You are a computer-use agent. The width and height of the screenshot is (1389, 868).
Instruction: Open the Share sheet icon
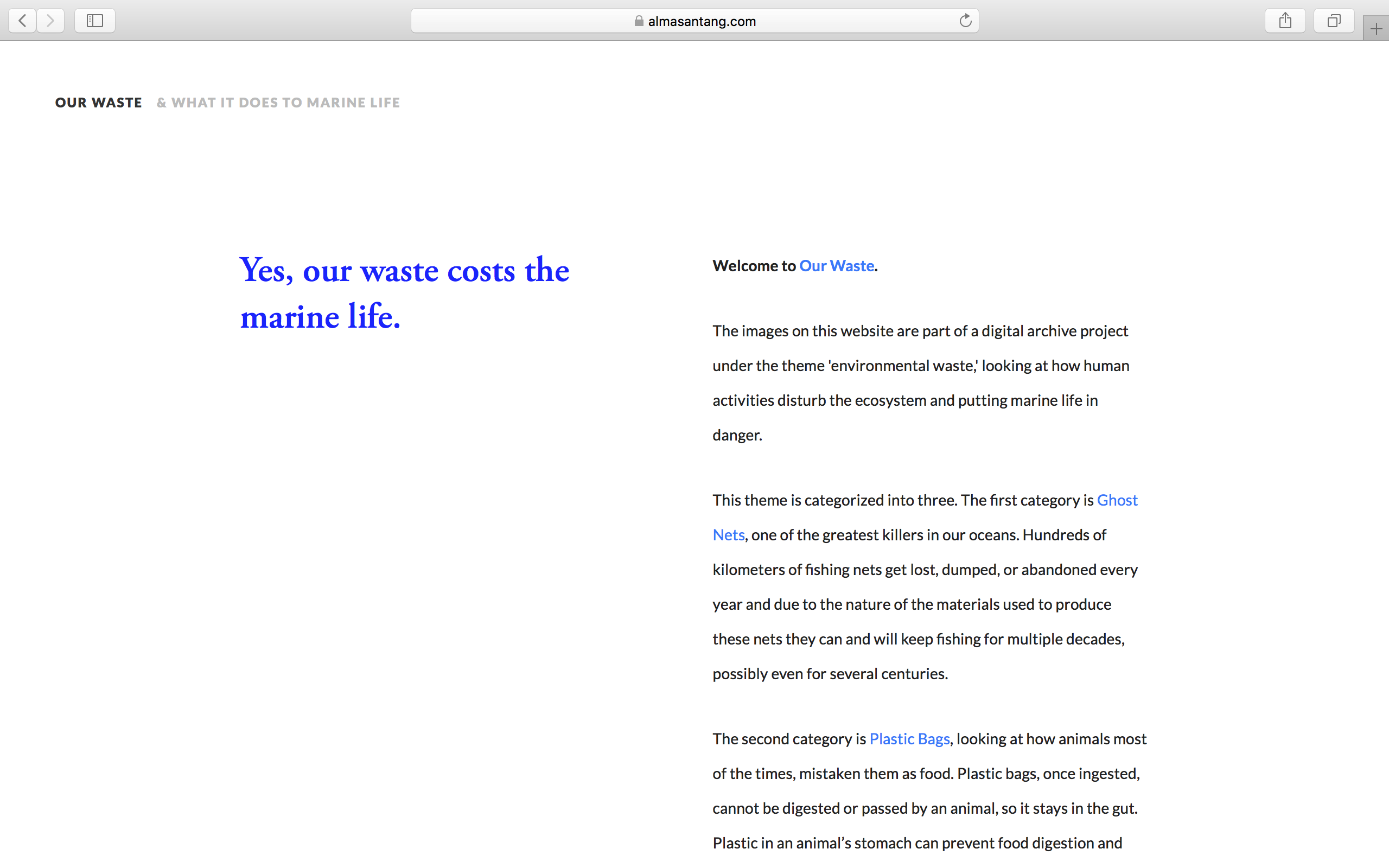point(1285,21)
